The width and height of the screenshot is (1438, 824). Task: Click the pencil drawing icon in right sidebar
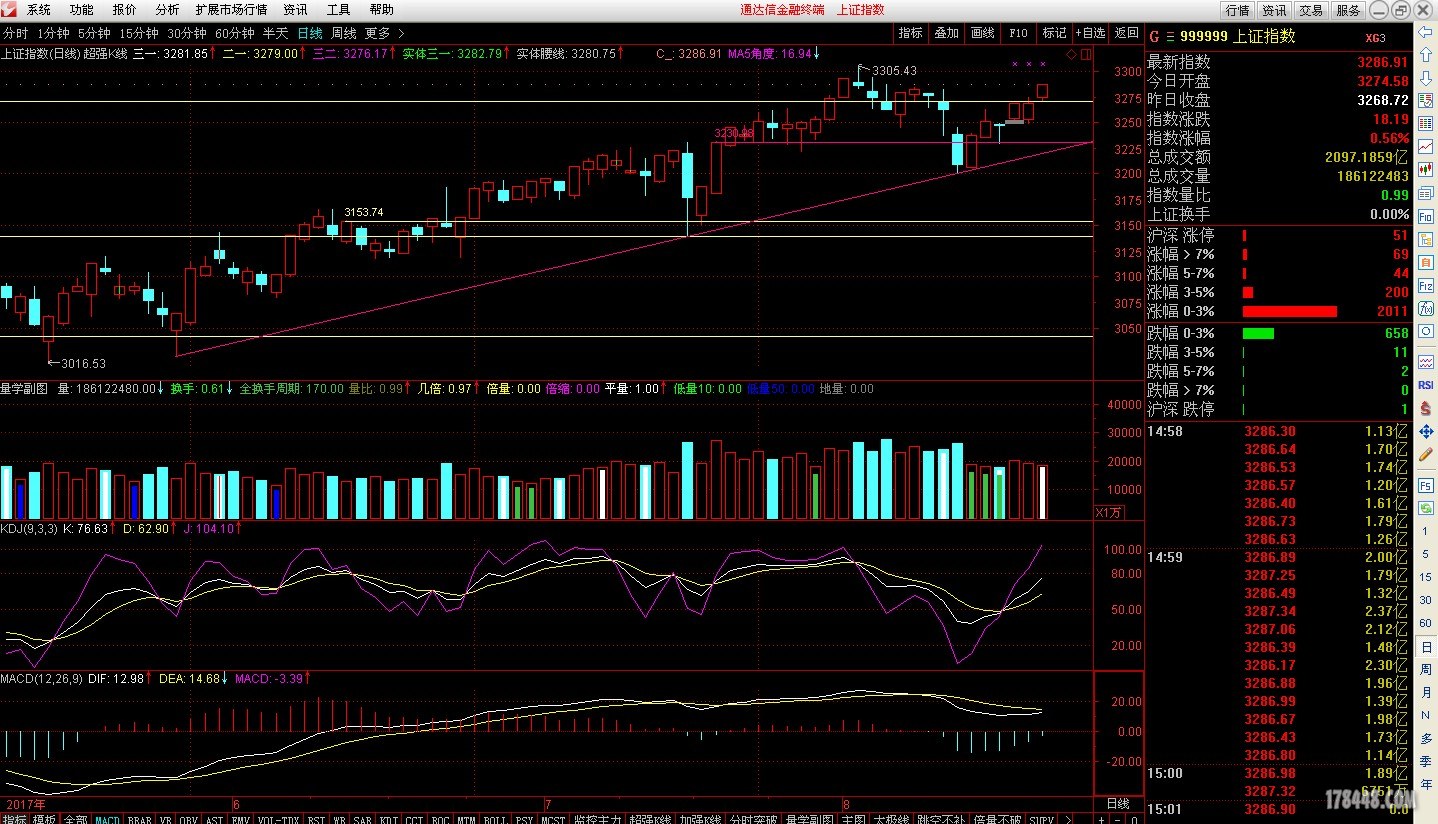(x=1426, y=454)
